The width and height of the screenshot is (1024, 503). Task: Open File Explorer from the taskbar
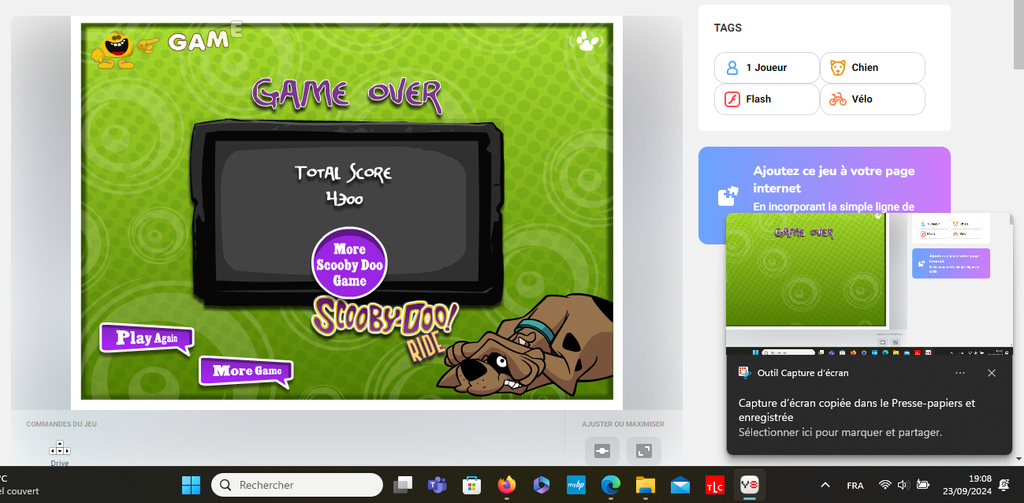(645, 485)
